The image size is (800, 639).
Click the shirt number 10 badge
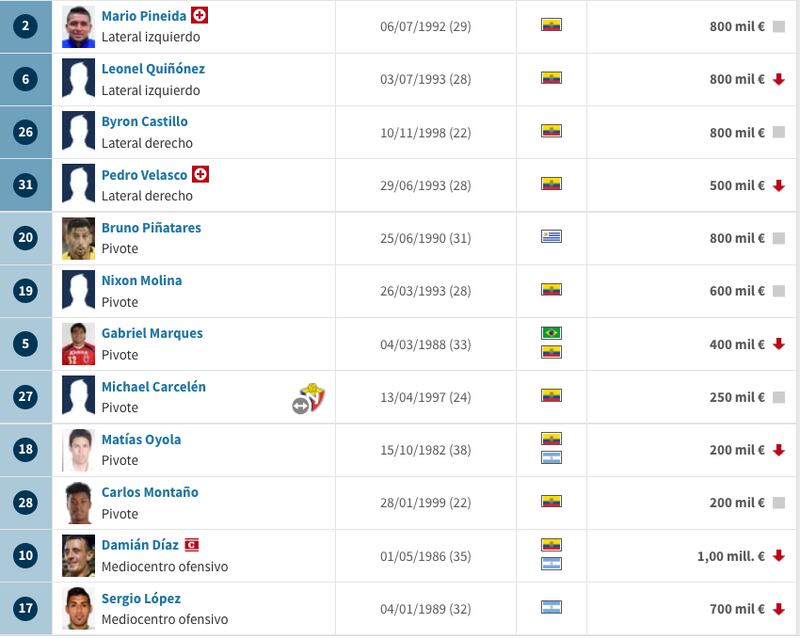point(26,555)
